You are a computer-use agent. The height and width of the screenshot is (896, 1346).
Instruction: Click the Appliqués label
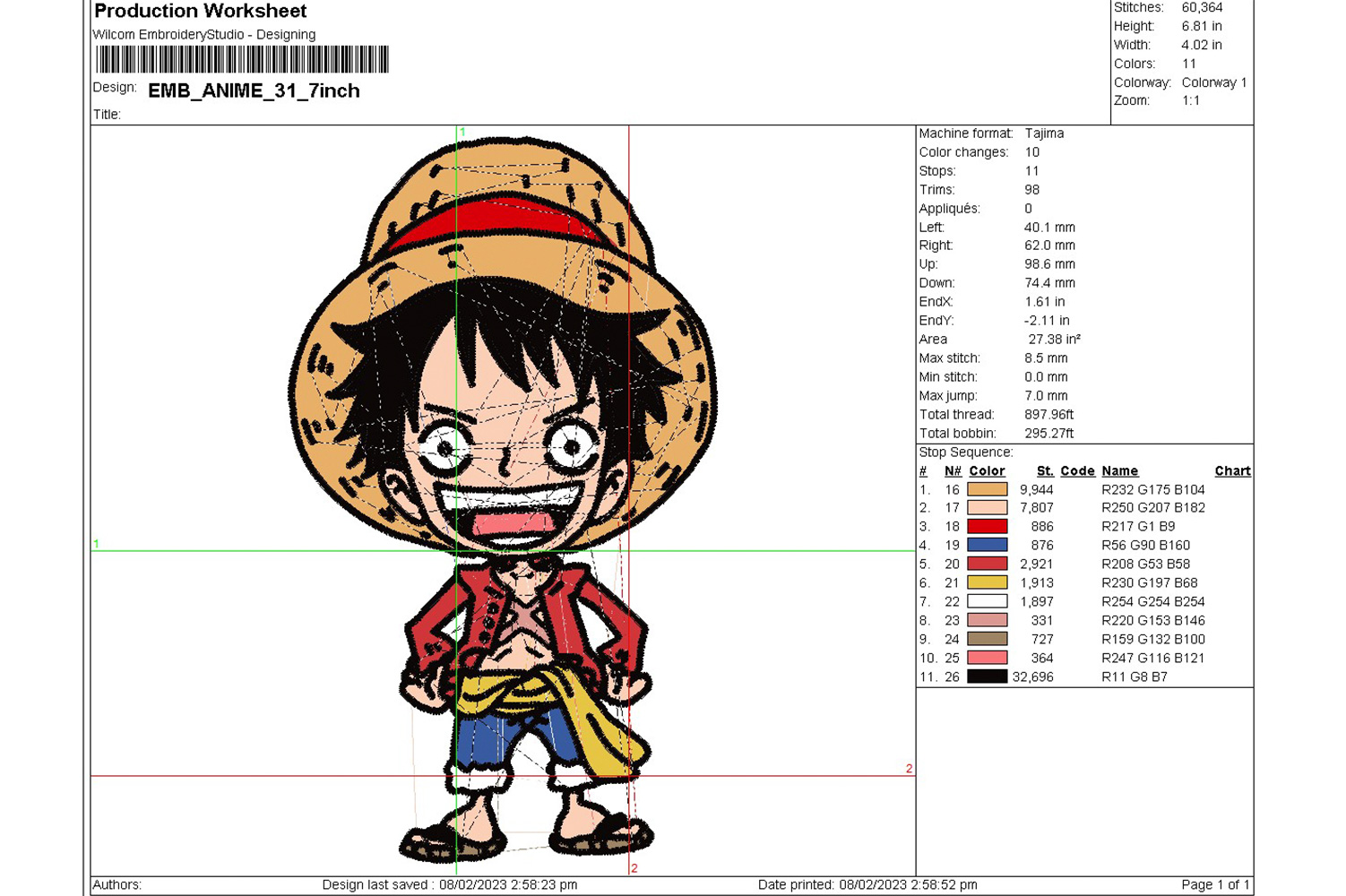pyautogui.click(x=949, y=209)
